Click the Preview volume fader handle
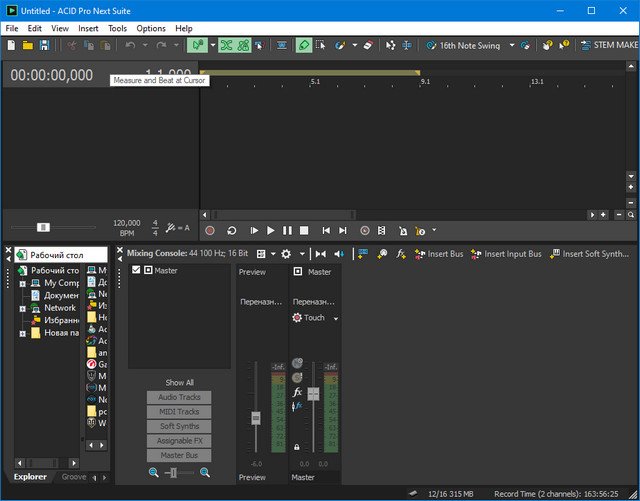The image size is (640, 501). tap(256, 417)
